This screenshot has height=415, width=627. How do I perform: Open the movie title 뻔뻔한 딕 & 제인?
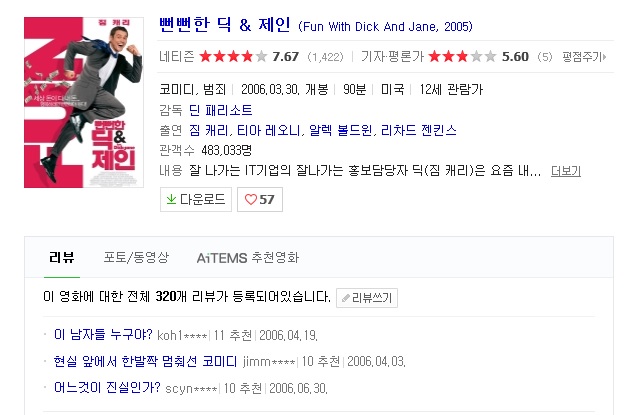pos(225,26)
